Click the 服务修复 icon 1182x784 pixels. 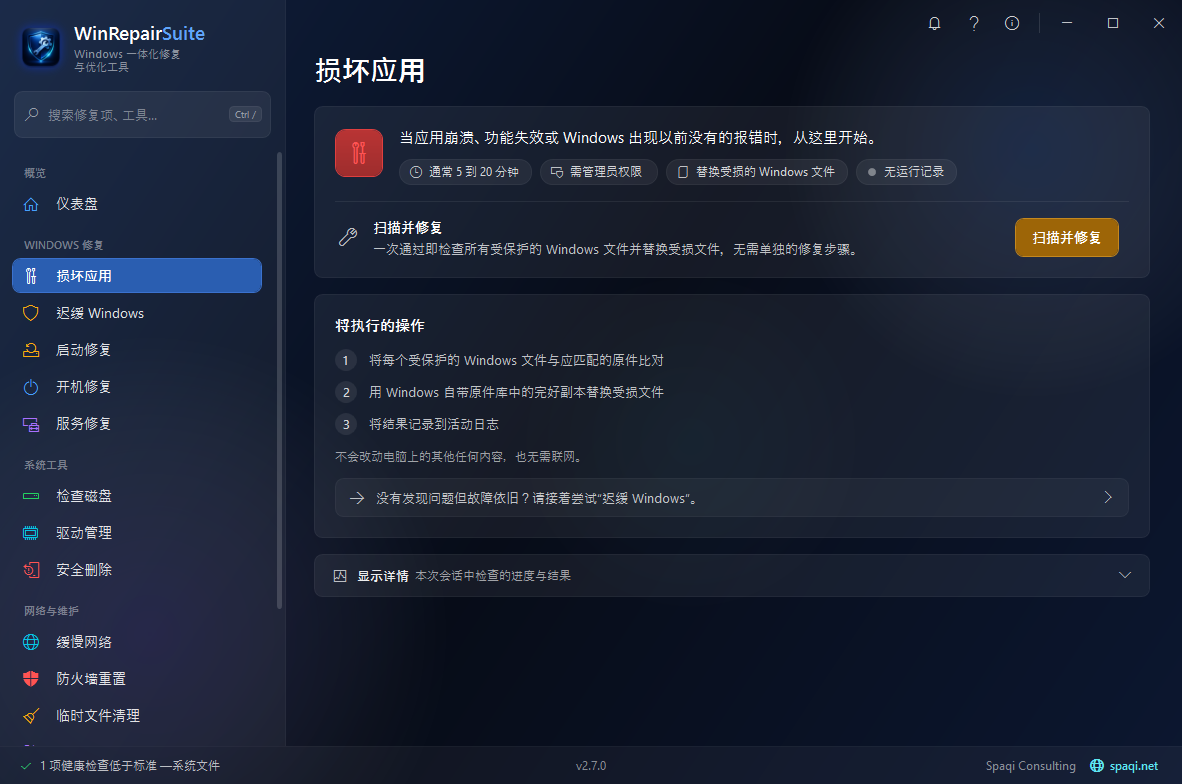click(x=31, y=424)
